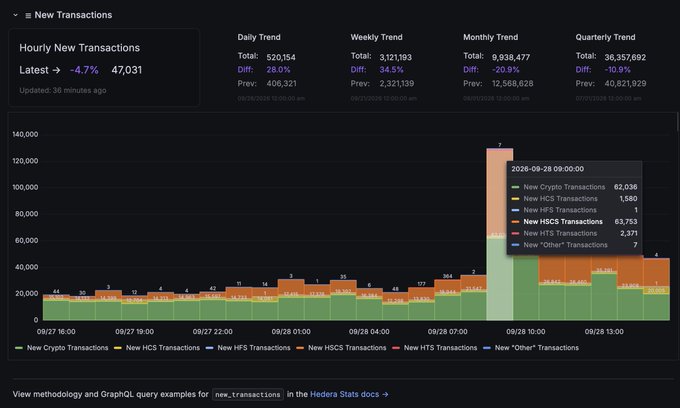680x408 pixels.
Task: Select the latest value 47,031
Action: (x=127, y=70)
